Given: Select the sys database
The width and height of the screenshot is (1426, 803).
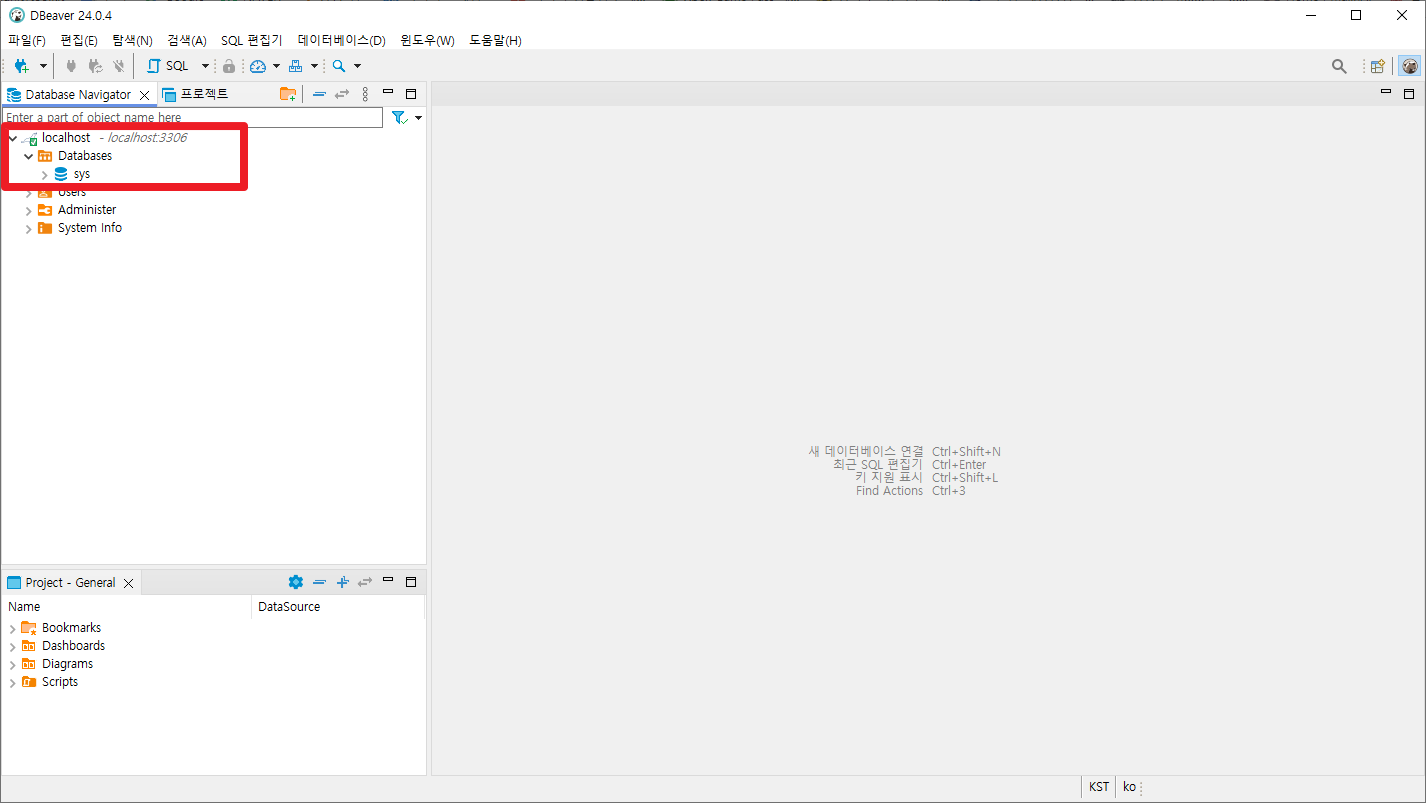Looking at the screenshot, I should point(82,174).
